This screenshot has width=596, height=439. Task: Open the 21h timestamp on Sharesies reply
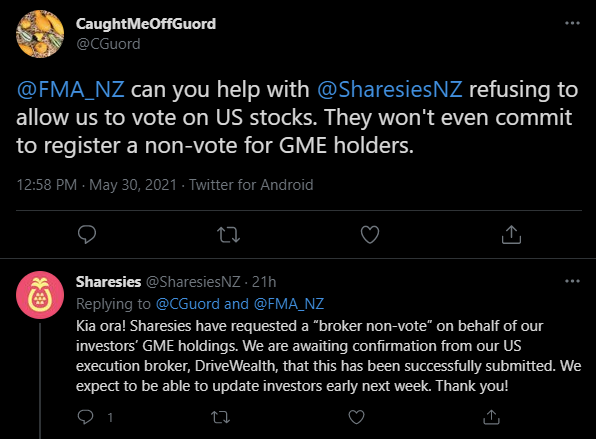(264, 282)
